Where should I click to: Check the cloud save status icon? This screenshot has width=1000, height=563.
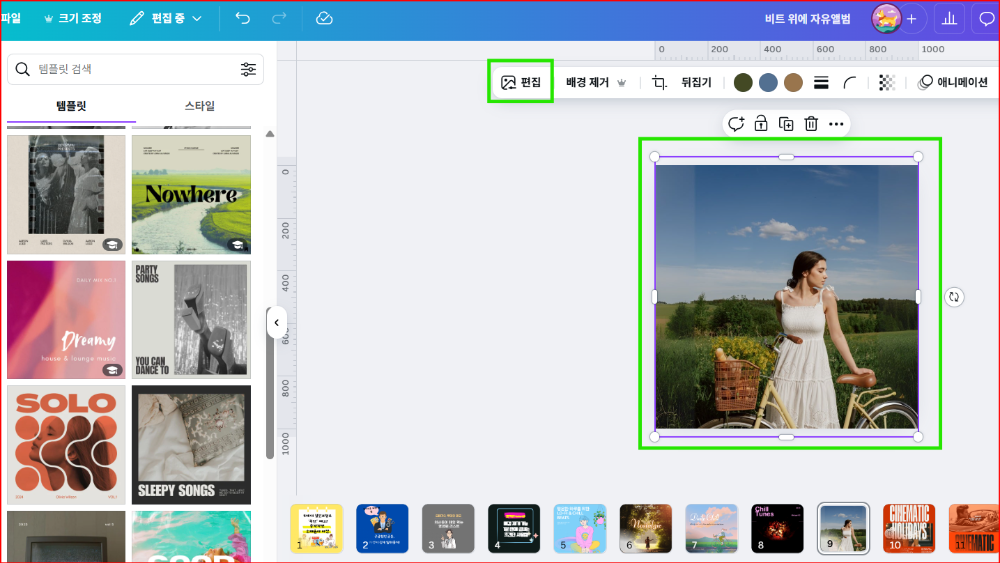324,18
